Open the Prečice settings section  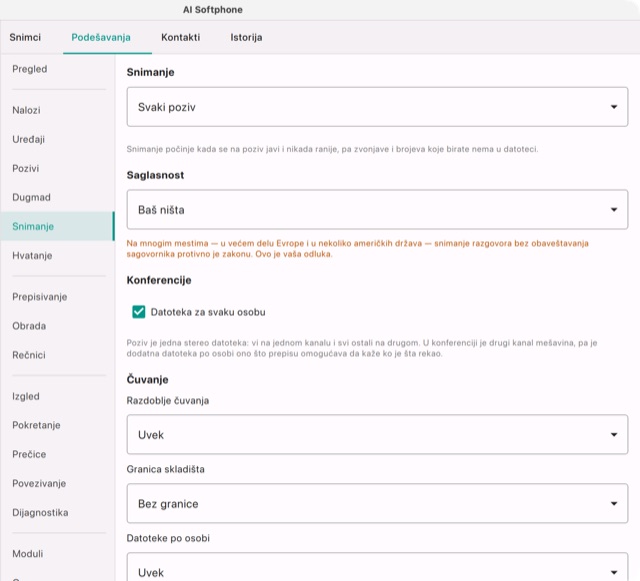point(57,454)
